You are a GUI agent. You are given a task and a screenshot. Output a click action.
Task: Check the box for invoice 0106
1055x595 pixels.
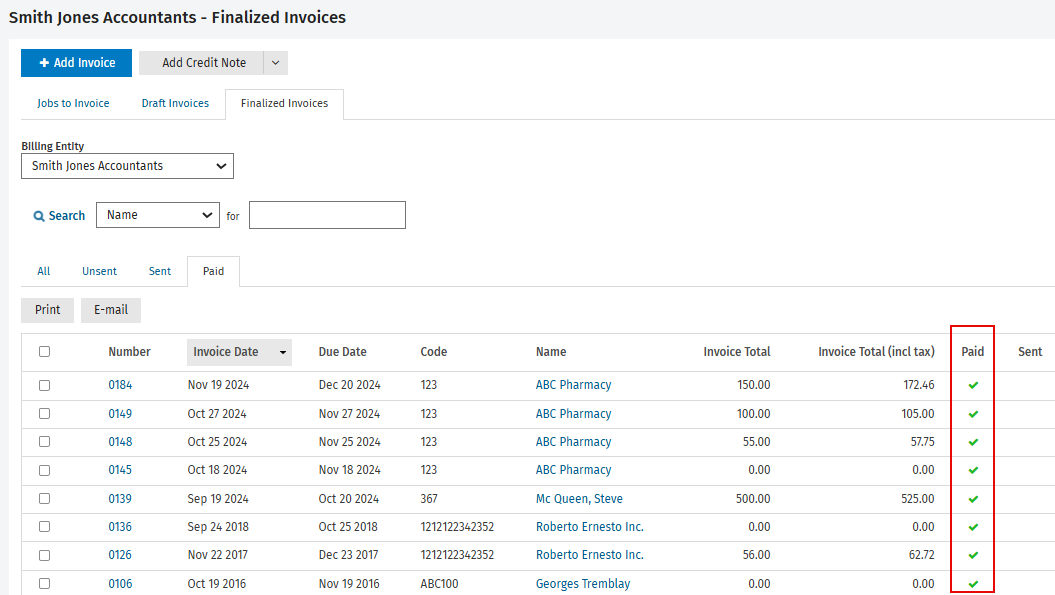pyautogui.click(x=44, y=584)
